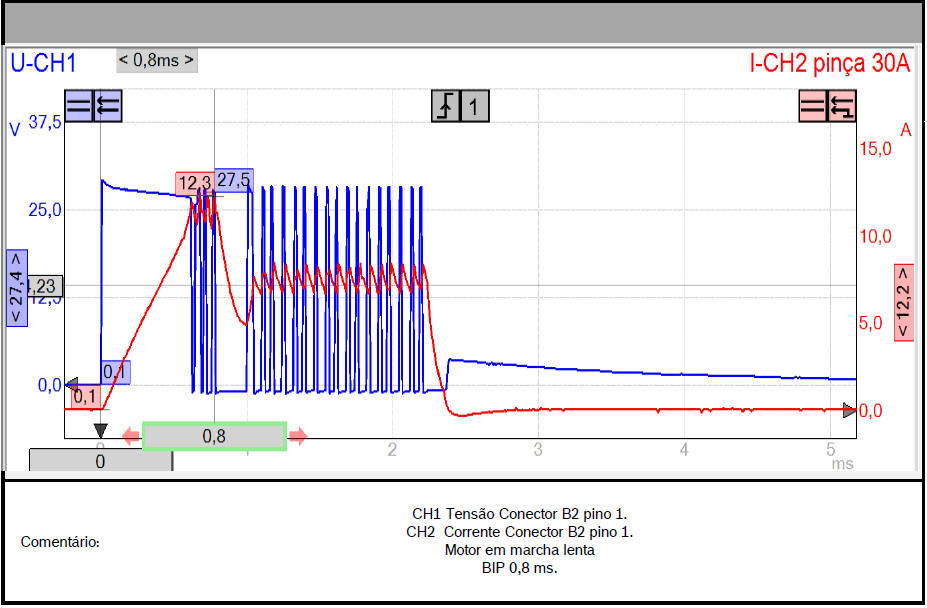Viewport: 927px width, 608px height.
Task: Open the red 12,2 CH2 cursor selector
Action: [904, 303]
